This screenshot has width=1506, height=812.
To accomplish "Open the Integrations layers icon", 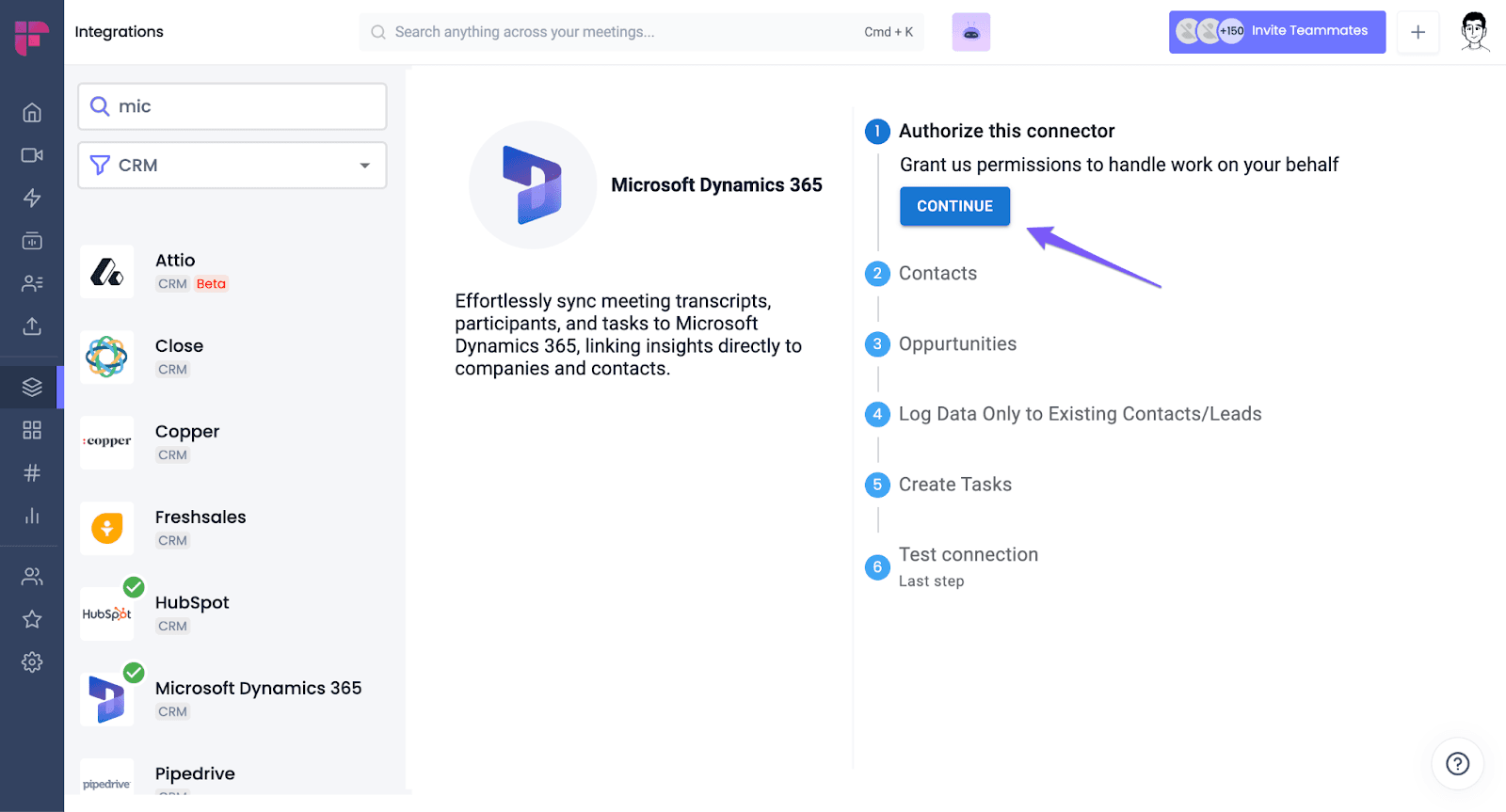I will (x=32, y=387).
